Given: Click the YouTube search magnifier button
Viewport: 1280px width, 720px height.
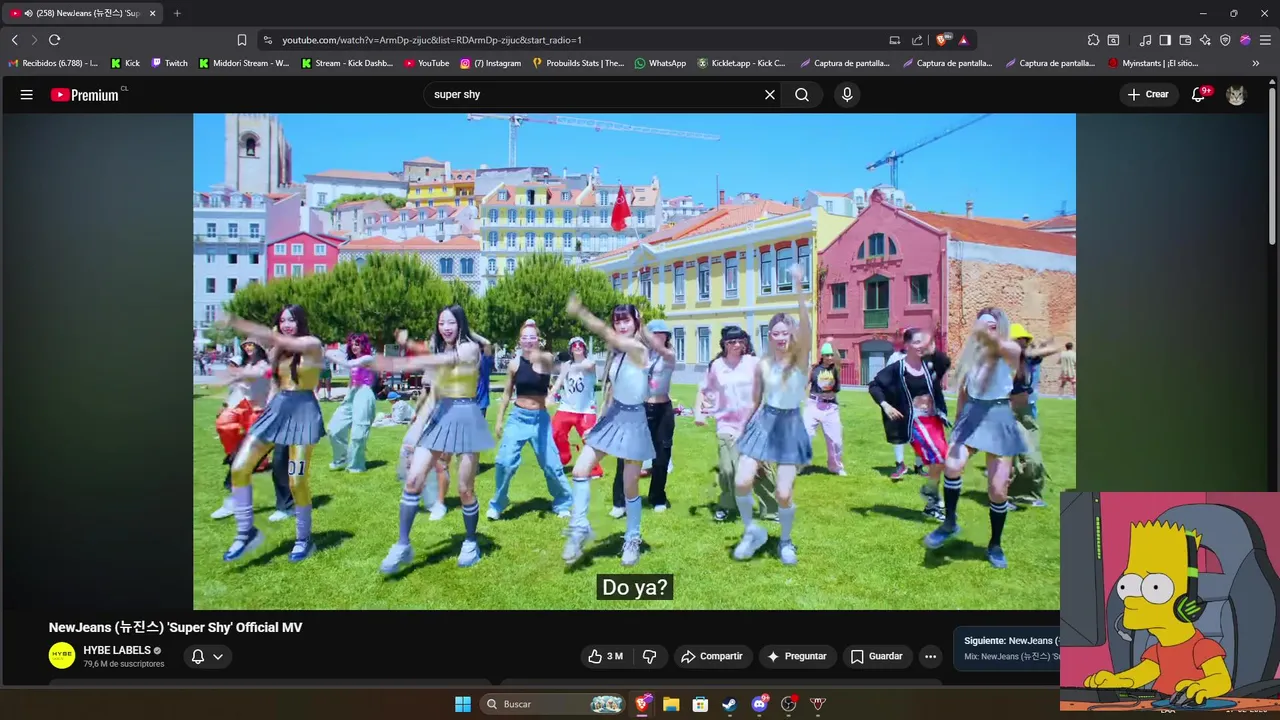Looking at the screenshot, I should pyautogui.click(x=802, y=95).
